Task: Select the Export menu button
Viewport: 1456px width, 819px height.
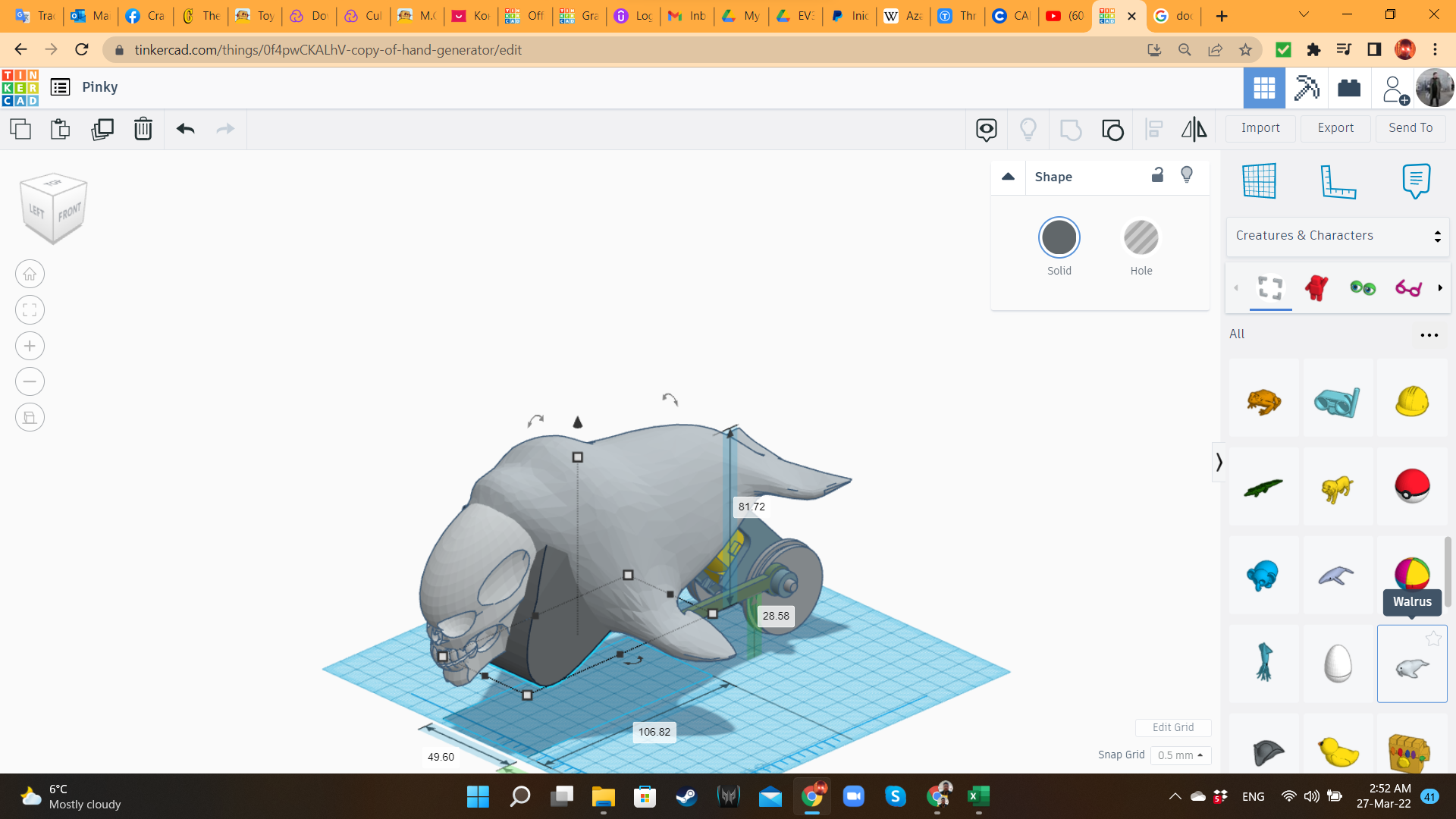Action: 1335,128
